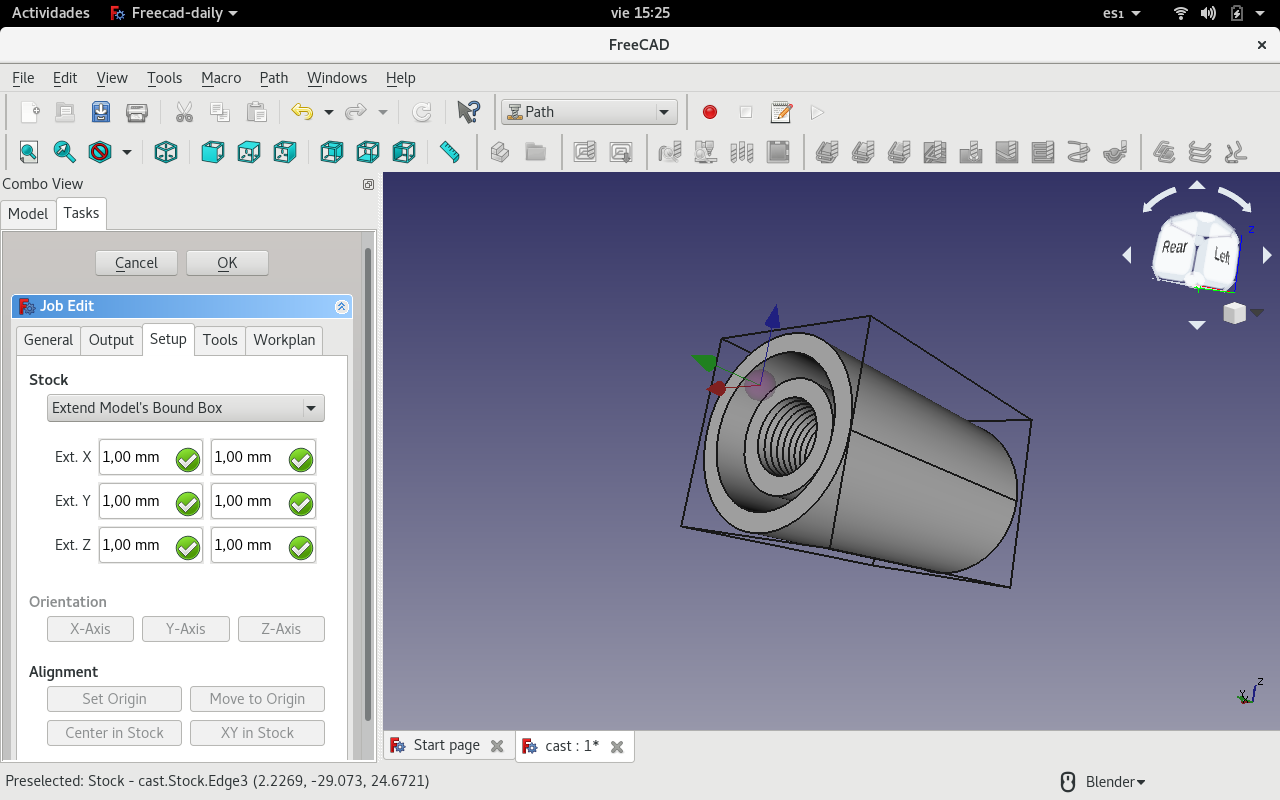Click the Undo arrow icon
Viewport: 1280px width, 800px height.
coord(301,112)
